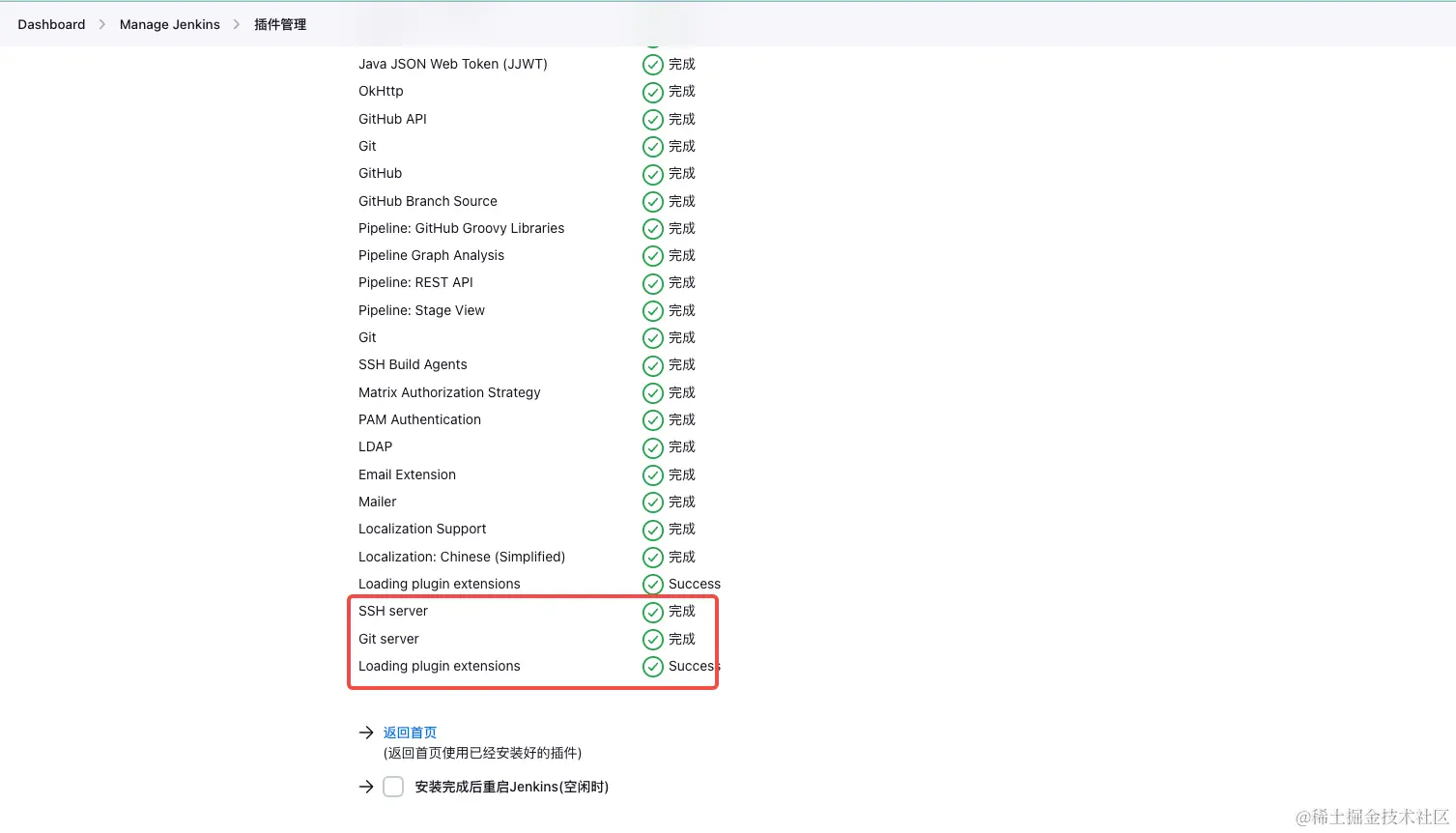The height and width of the screenshot is (833, 1456).
Task: Click the 返回首页 link
Action: tap(410, 732)
